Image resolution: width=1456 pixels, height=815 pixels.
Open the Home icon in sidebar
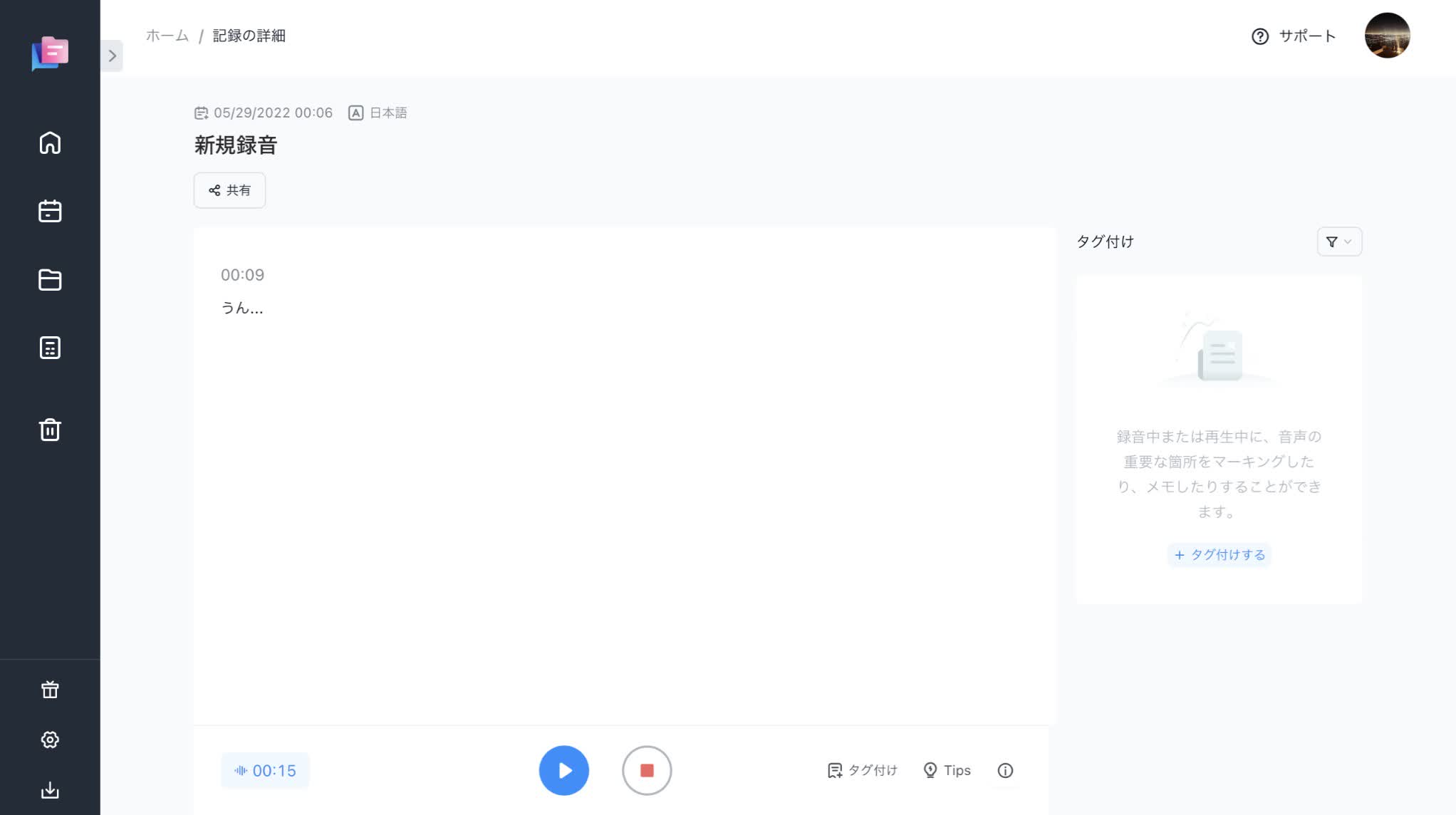click(50, 143)
